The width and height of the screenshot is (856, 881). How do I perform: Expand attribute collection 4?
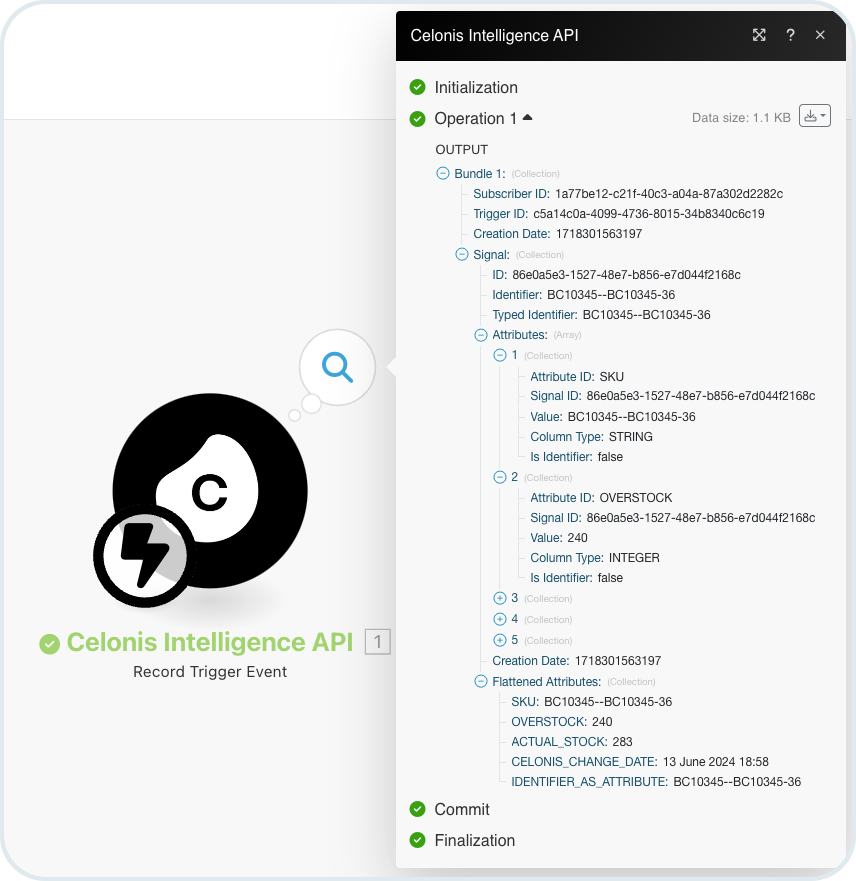coord(500,619)
